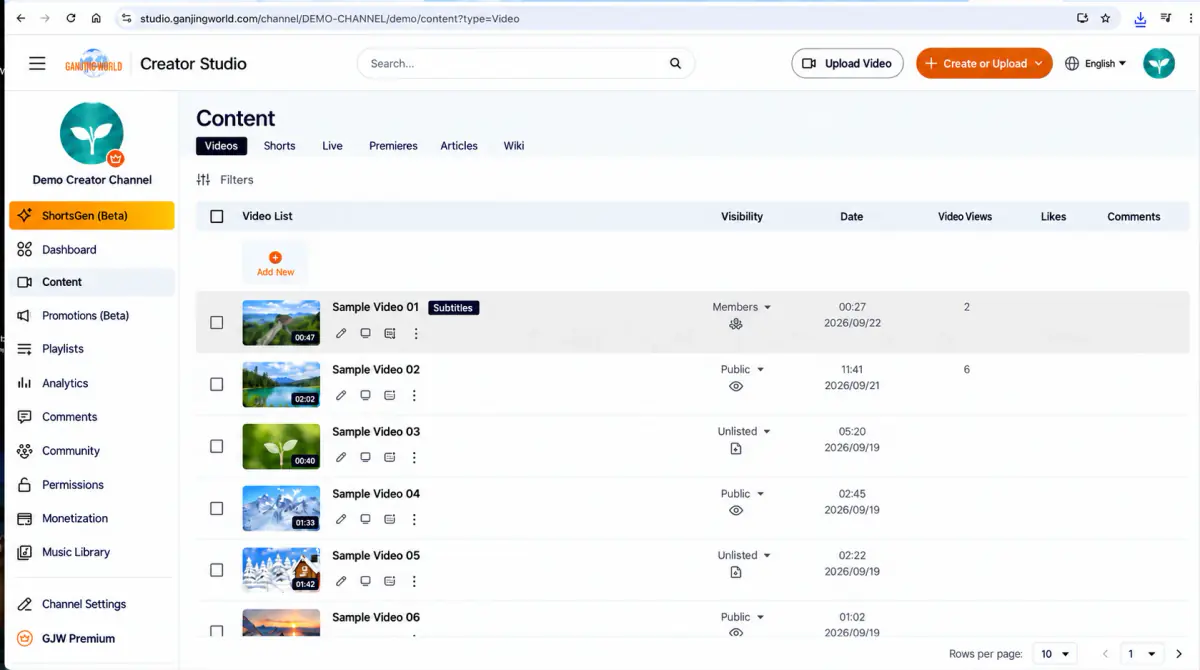Open ShortsGen (Beta) in sidebar
Image resolution: width=1200 pixels, height=670 pixels.
pos(92,216)
